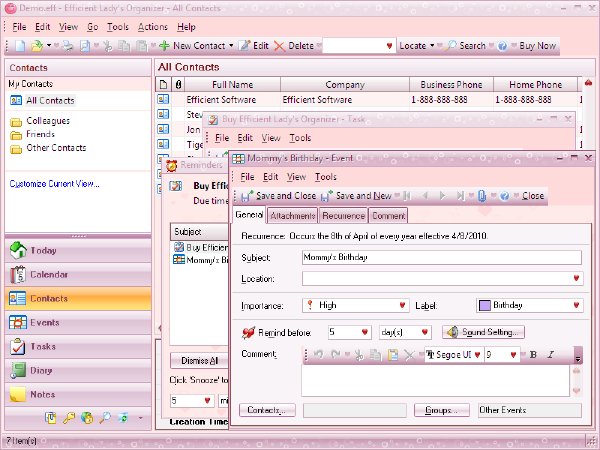600x450 pixels.
Task: Click the Edit pencil icon in main toolbar
Action: click(x=245, y=46)
